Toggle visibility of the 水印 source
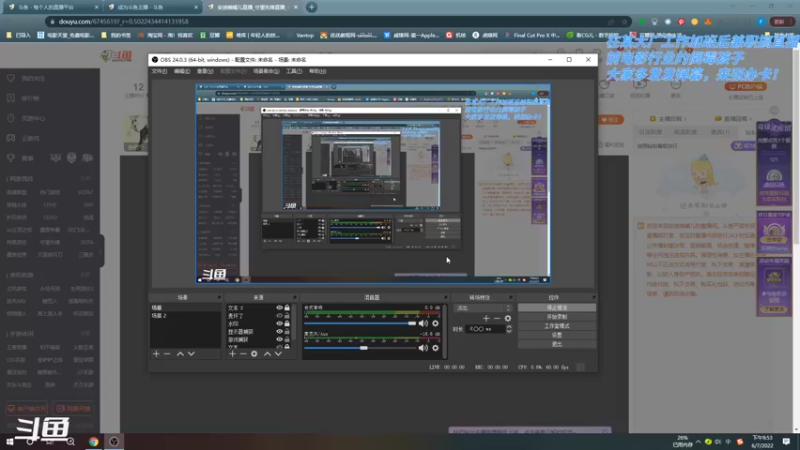The width and height of the screenshot is (800, 450). [279, 323]
